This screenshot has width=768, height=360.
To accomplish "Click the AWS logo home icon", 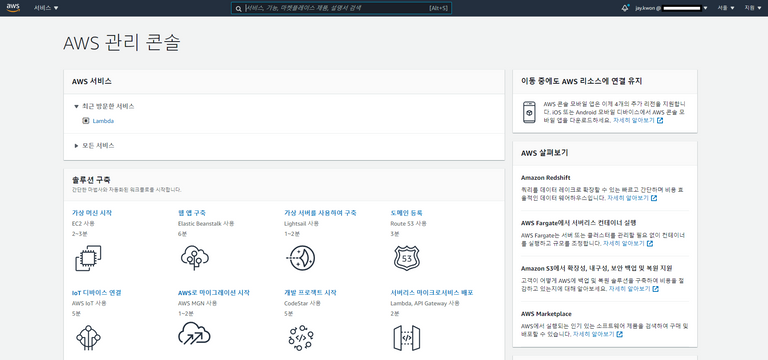I will (13, 8).
